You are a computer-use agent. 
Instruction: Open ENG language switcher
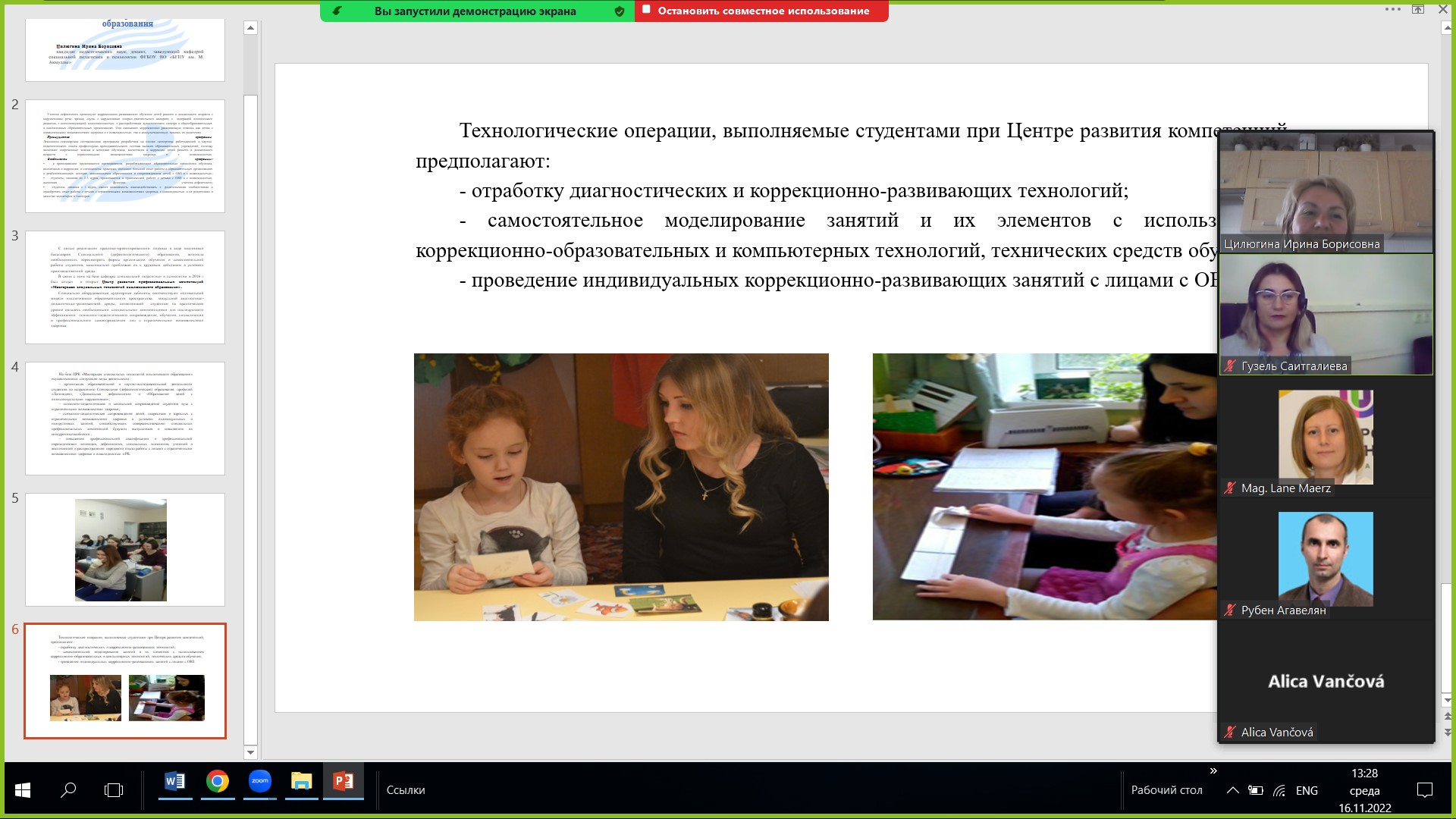coord(1307,790)
